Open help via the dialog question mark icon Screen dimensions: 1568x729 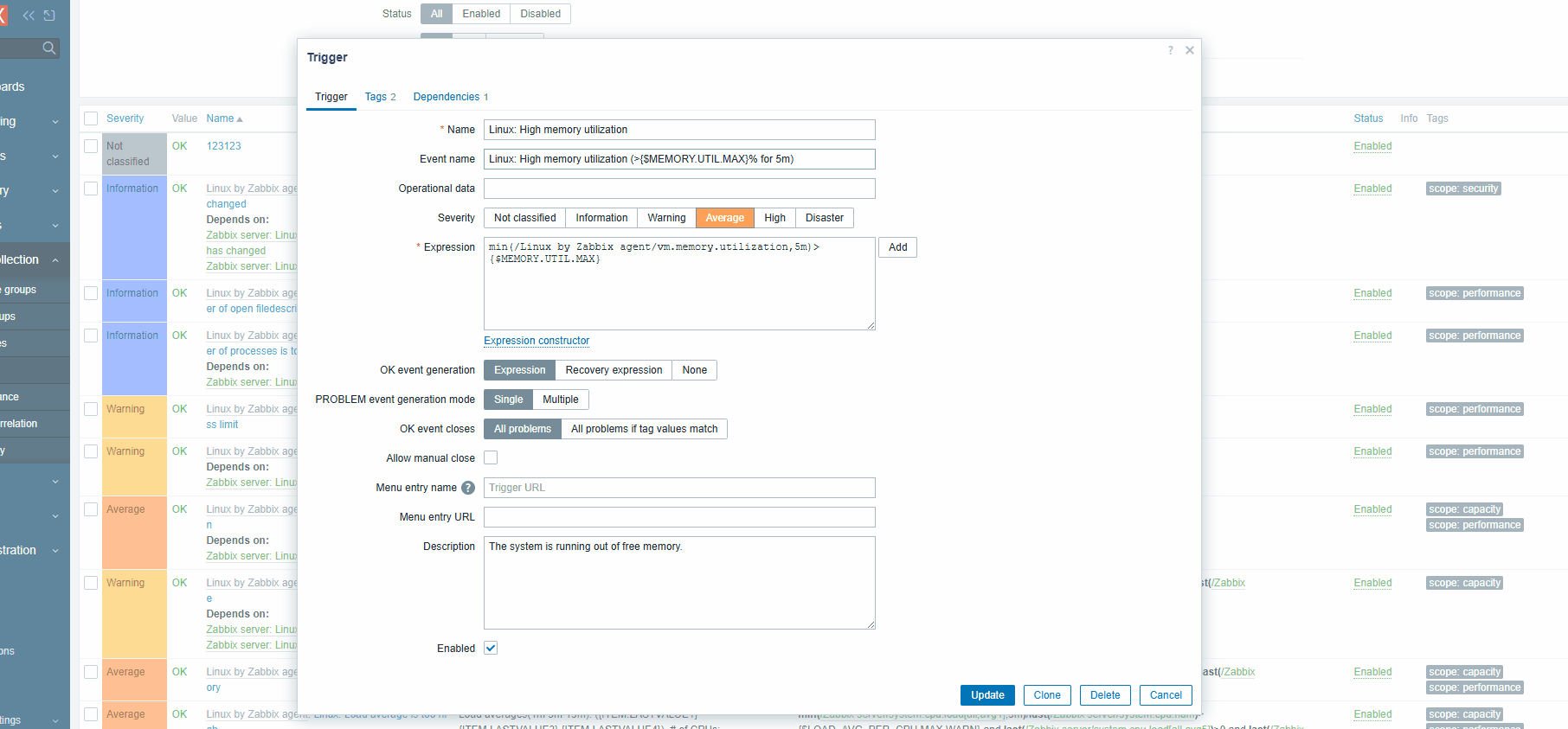click(x=1170, y=50)
